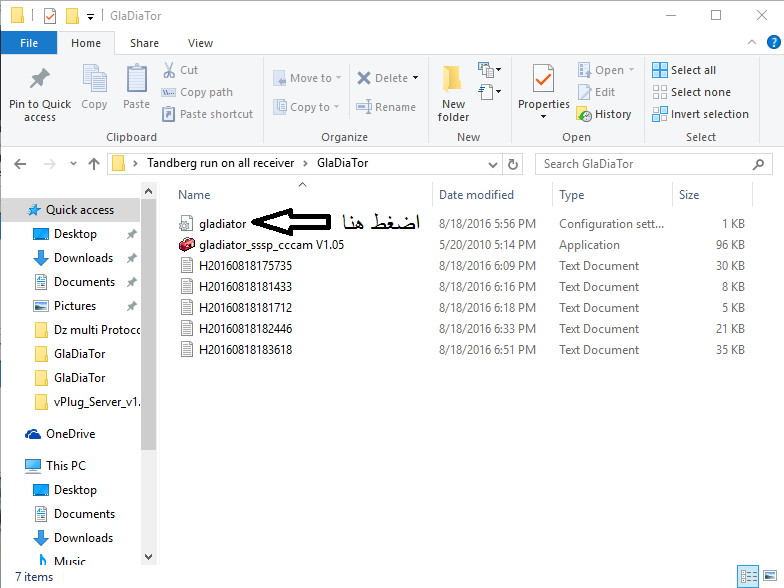Customize Quick Access Toolbar dropdown
The image size is (784, 588).
click(90, 16)
